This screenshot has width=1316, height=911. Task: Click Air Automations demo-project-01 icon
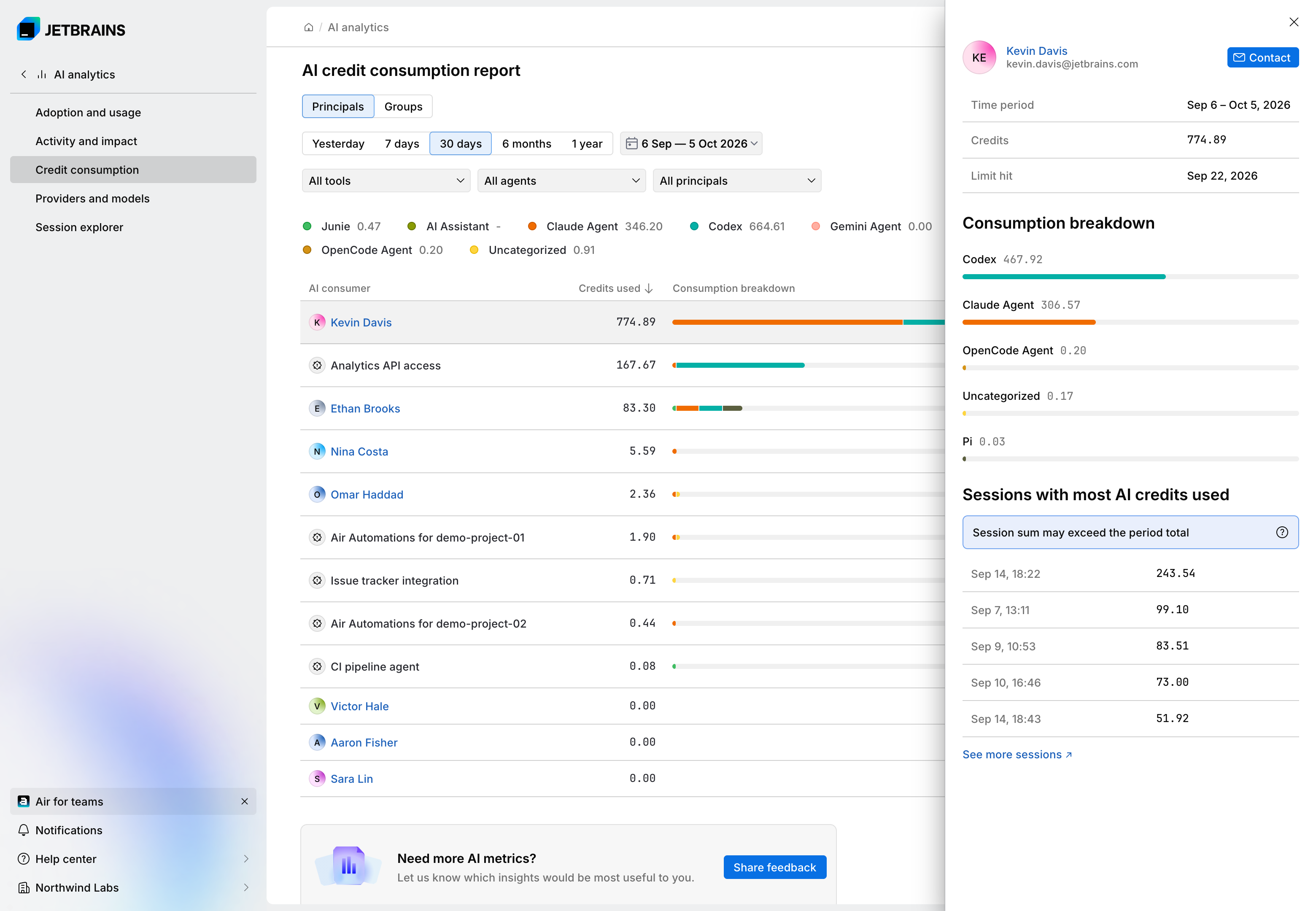(x=317, y=537)
